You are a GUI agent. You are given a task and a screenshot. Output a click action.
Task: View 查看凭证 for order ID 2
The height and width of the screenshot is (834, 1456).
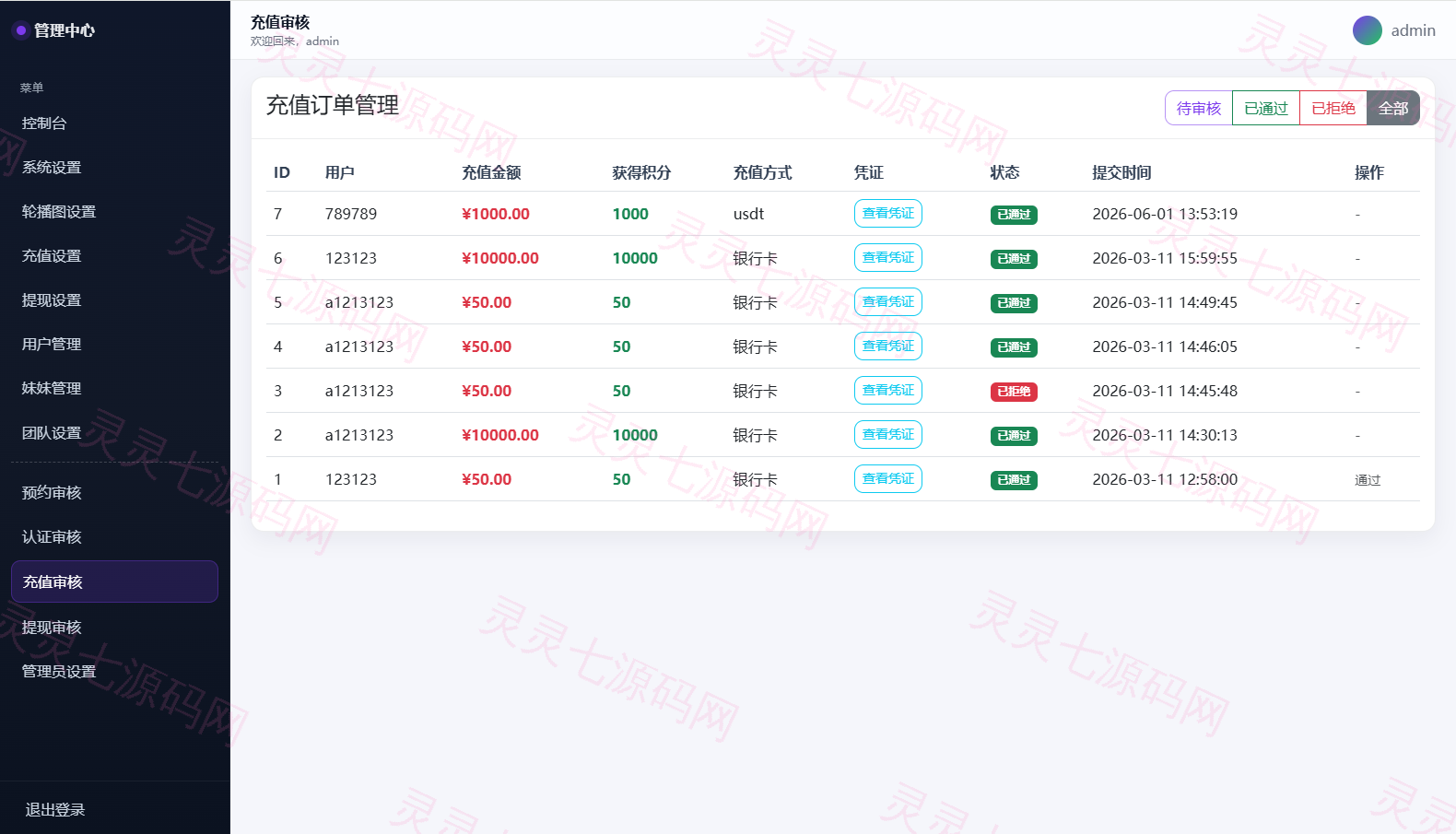click(888, 435)
